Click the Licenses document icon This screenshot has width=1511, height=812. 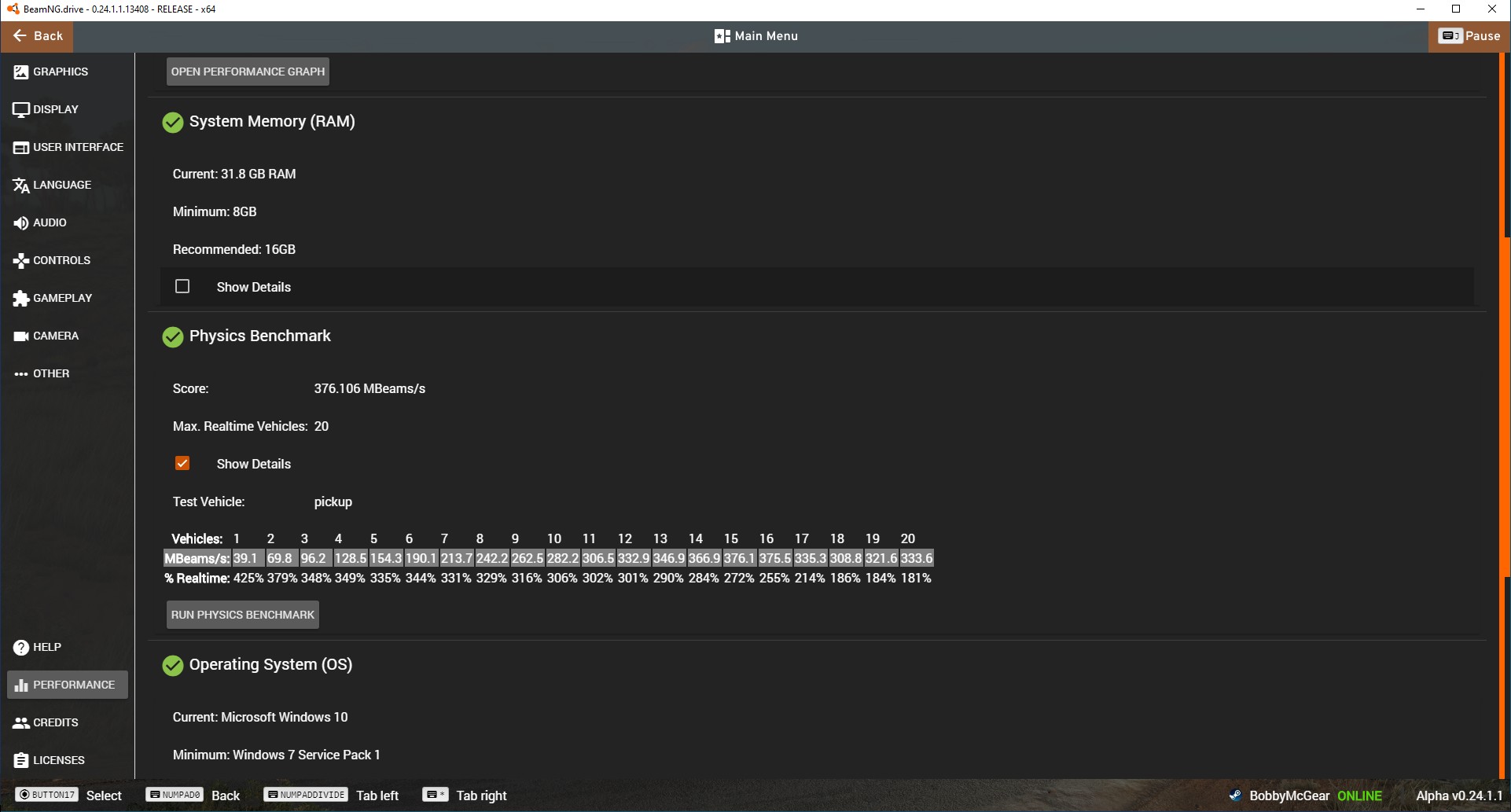[x=21, y=761]
